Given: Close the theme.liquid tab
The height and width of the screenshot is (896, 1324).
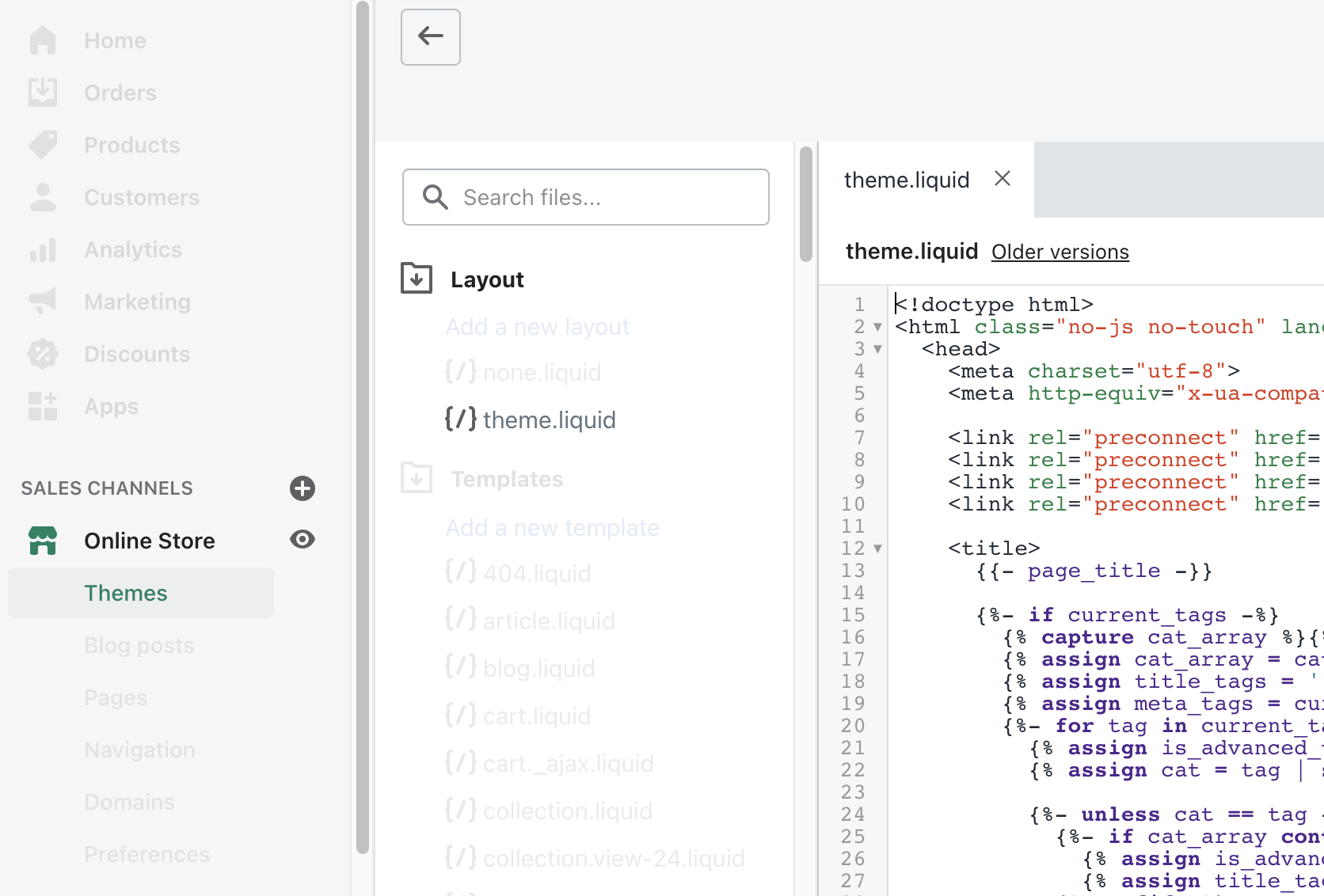Looking at the screenshot, I should click(1003, 179).
